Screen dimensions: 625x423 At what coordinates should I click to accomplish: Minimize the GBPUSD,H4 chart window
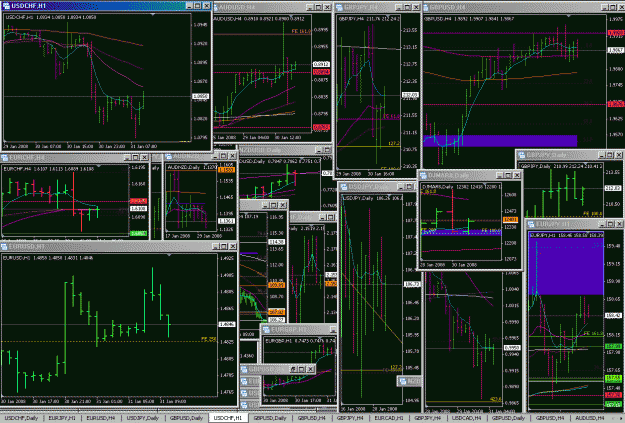coord(604,7)
